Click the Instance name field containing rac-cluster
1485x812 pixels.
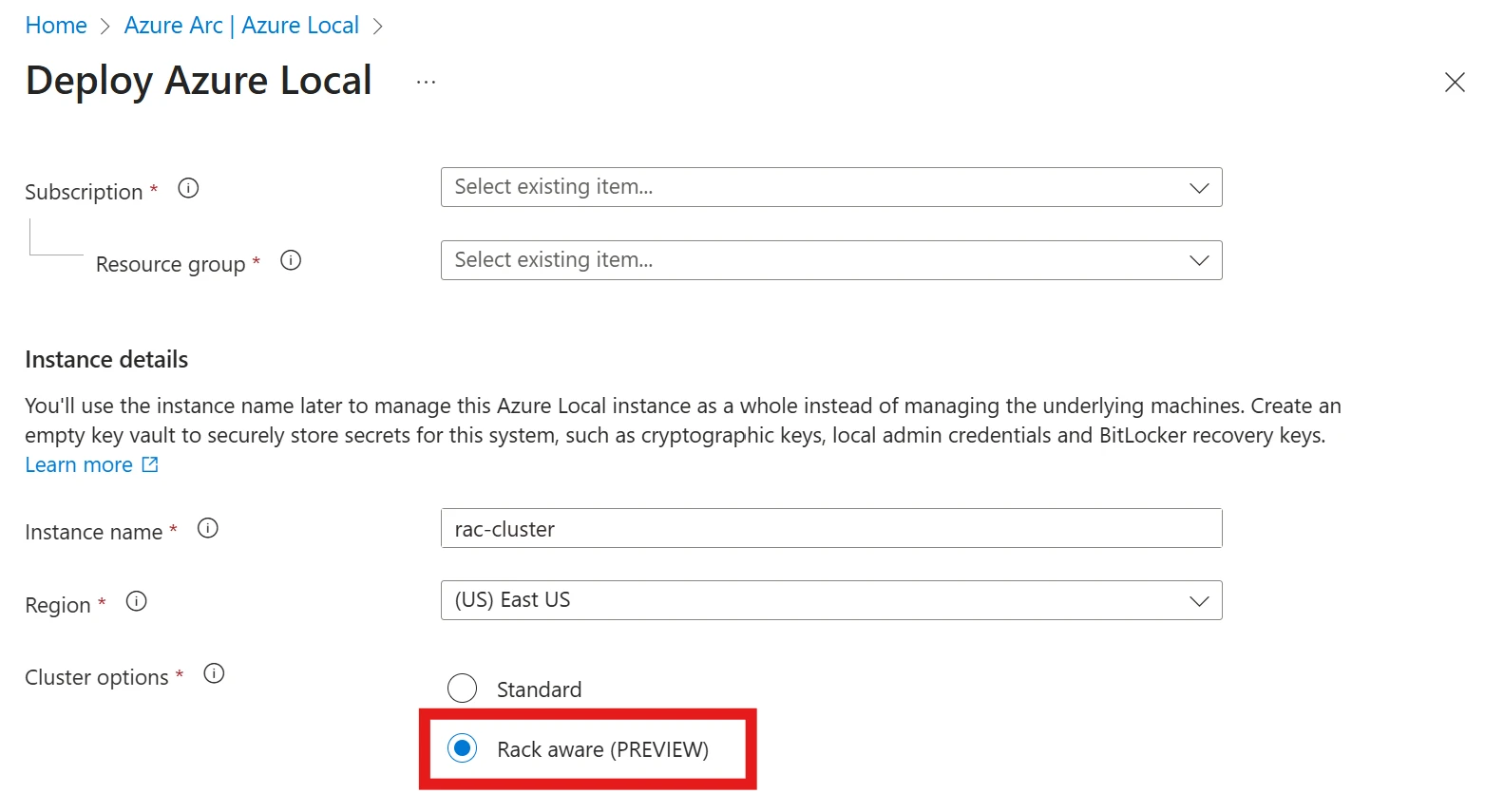point(830,528)
